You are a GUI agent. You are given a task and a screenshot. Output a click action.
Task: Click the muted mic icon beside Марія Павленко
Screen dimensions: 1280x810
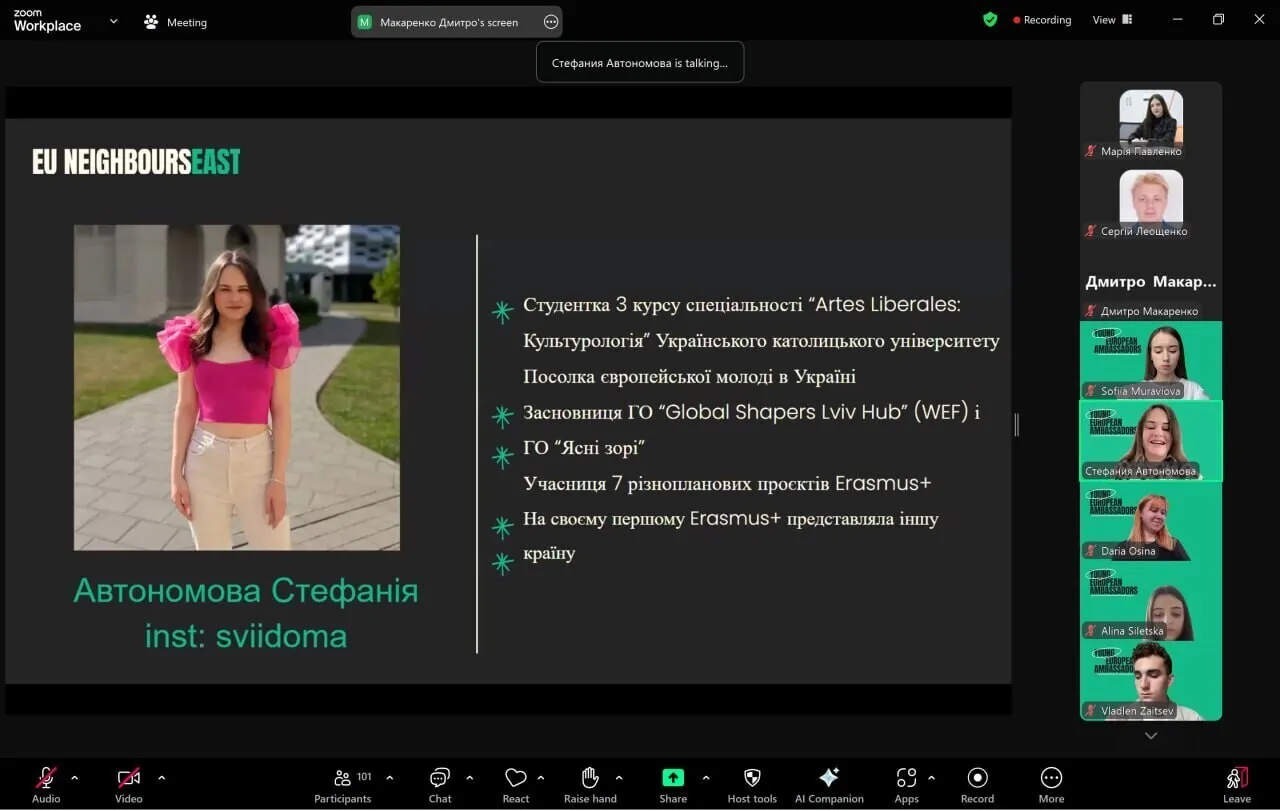(x=1091, y=151)
